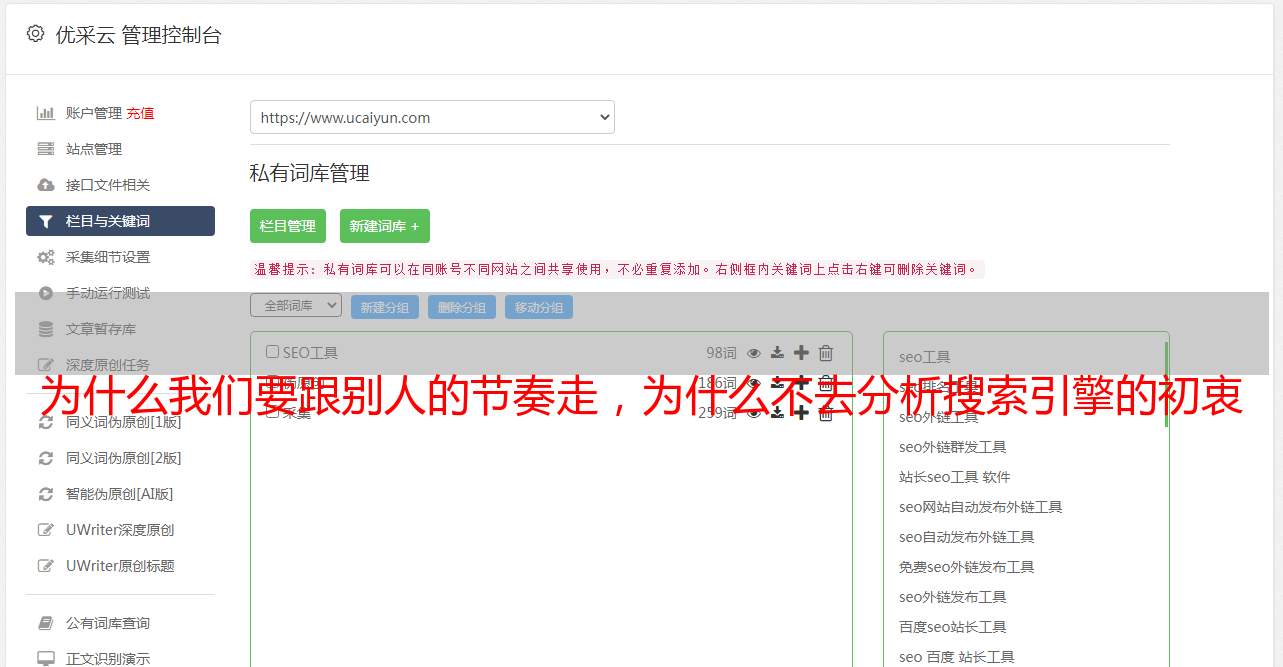This screenshot has height=667, width=1283.
Task: Click the red 充值 link
Action: click(x=140, y=113)
